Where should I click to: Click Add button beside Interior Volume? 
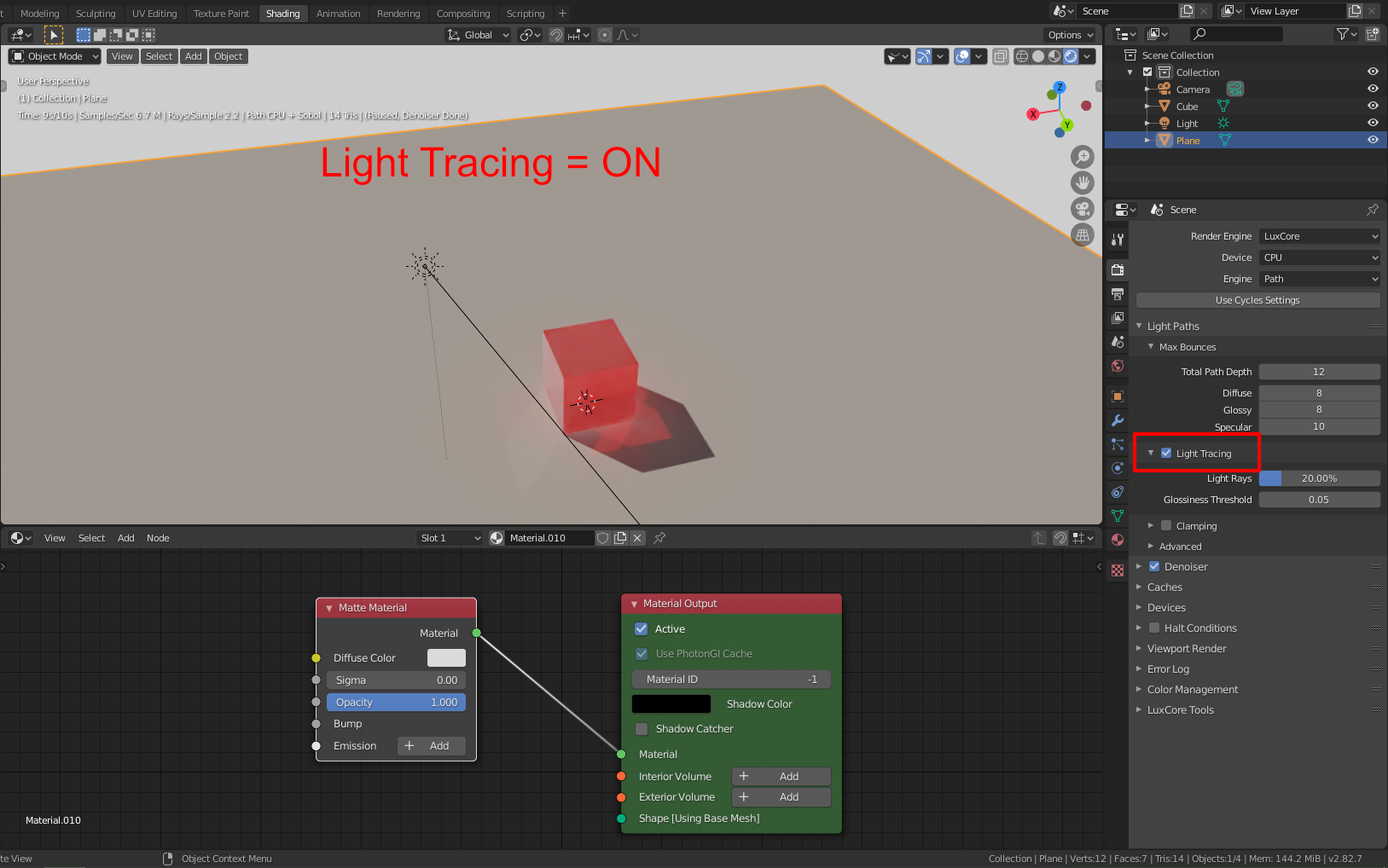[x=781, y=777]
